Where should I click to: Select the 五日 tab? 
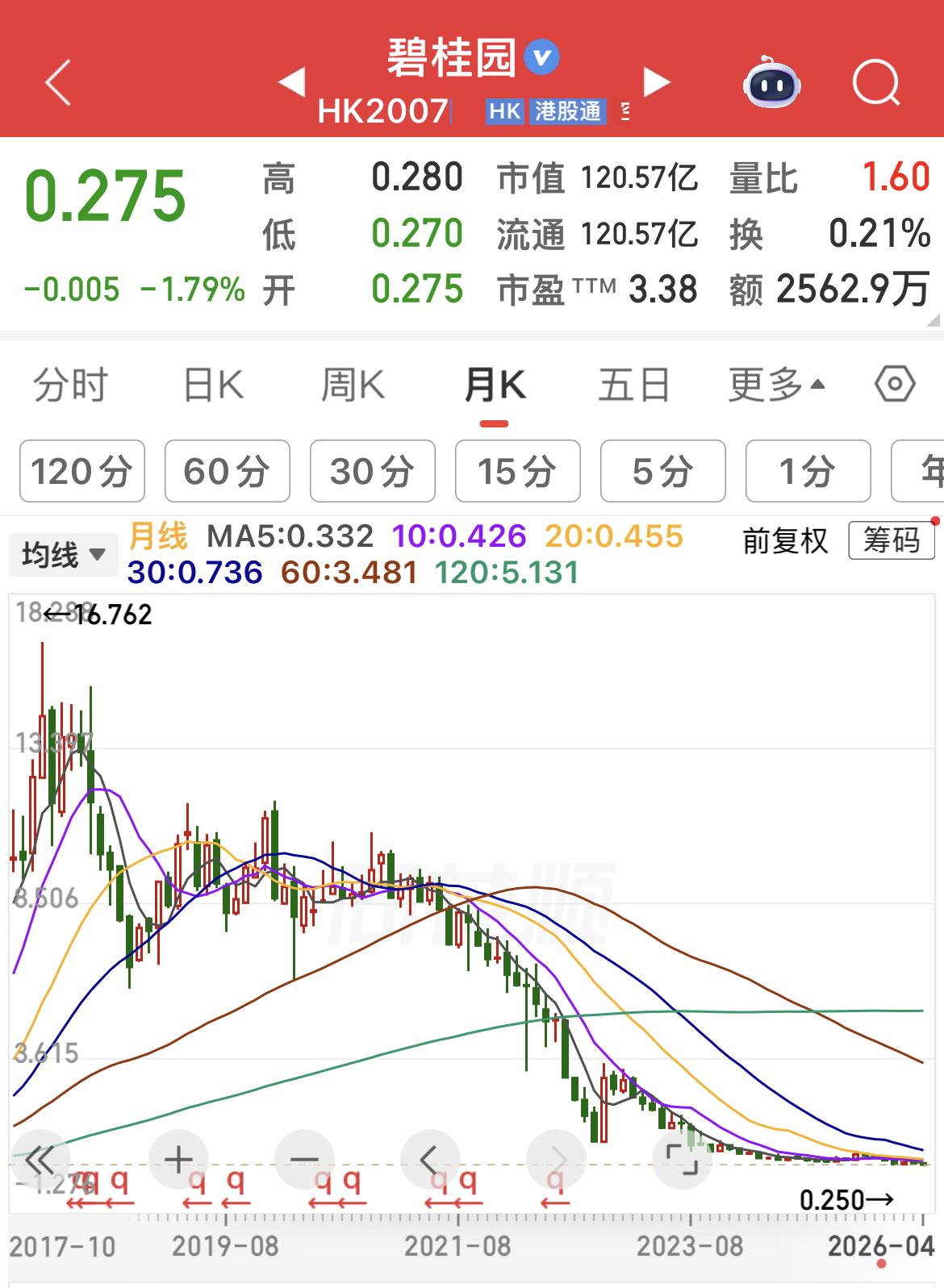[634, 385]
